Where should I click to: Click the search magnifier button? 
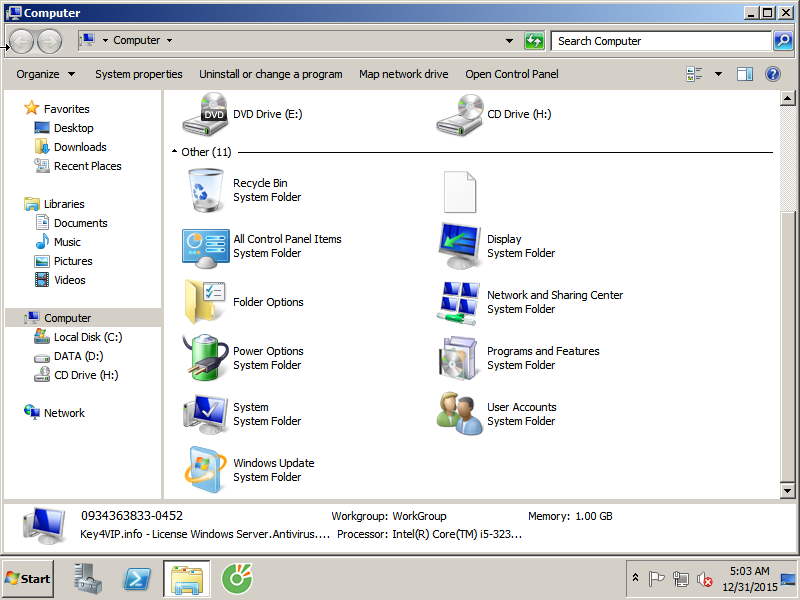[783, 40]
